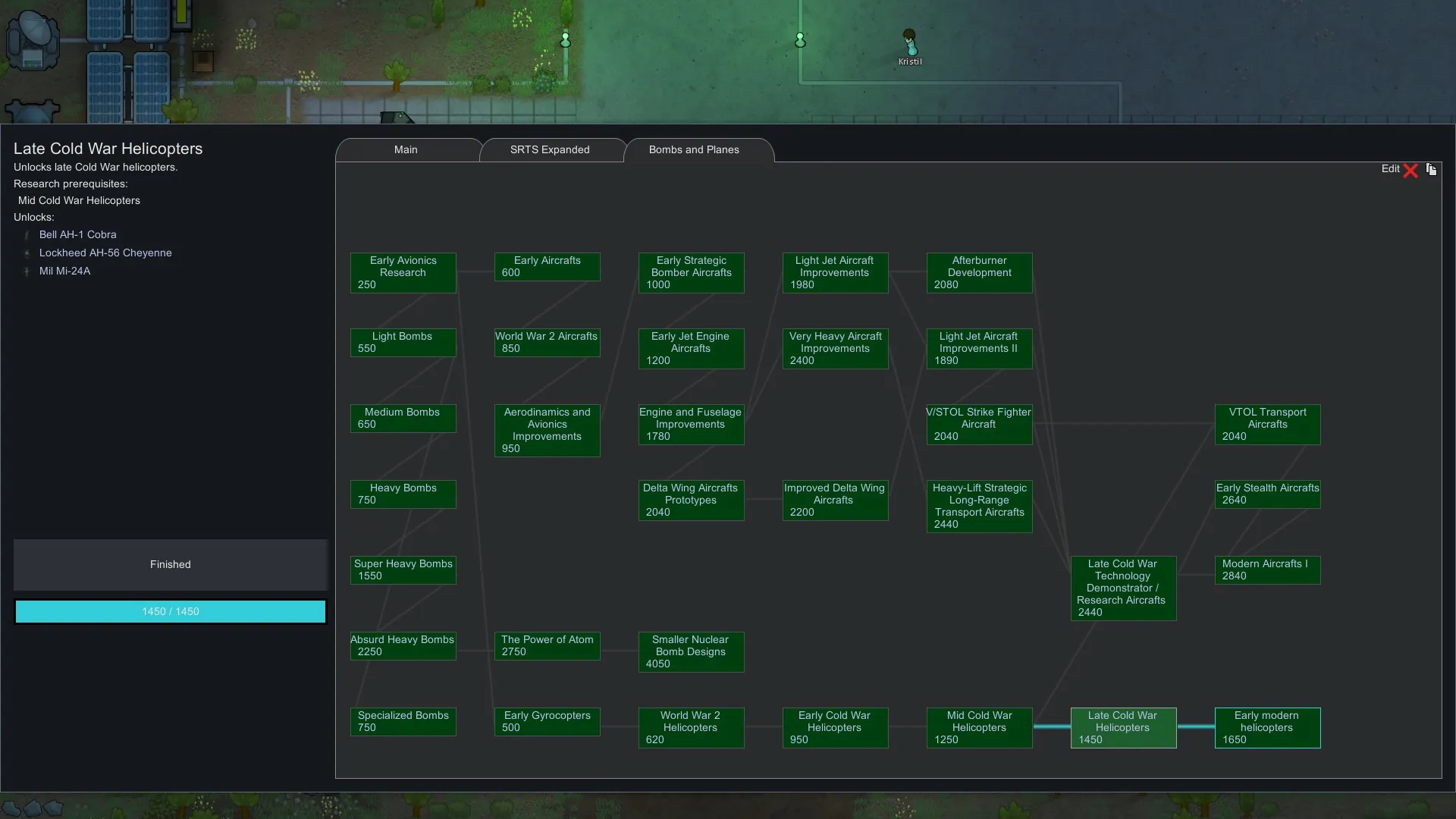Select the VTOL Transport Aircrafts node

[x=1267, y=425]
